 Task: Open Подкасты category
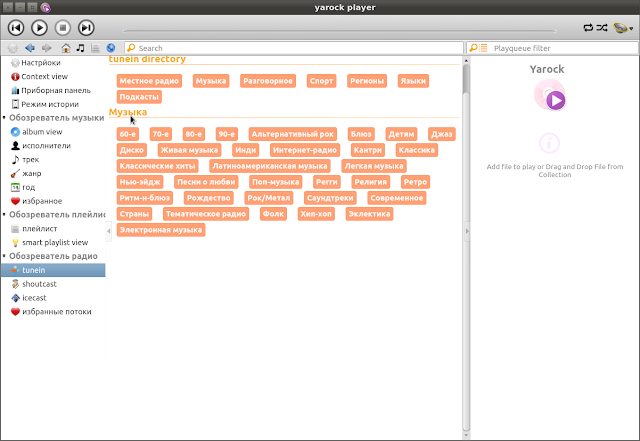click(139, 97)
